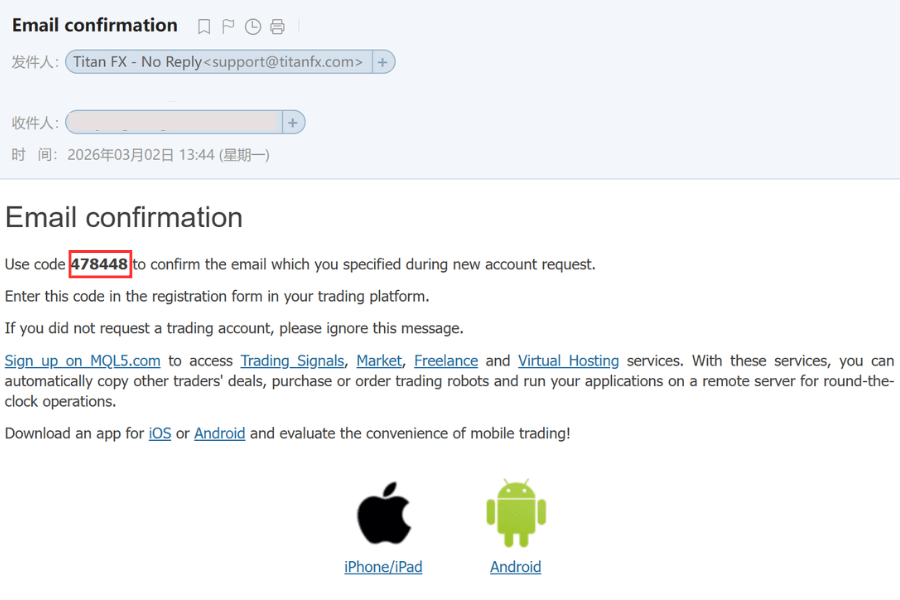Click the bookmark icon beside the subject
This screenshot has width=900, height=600.
pos(204,27)
